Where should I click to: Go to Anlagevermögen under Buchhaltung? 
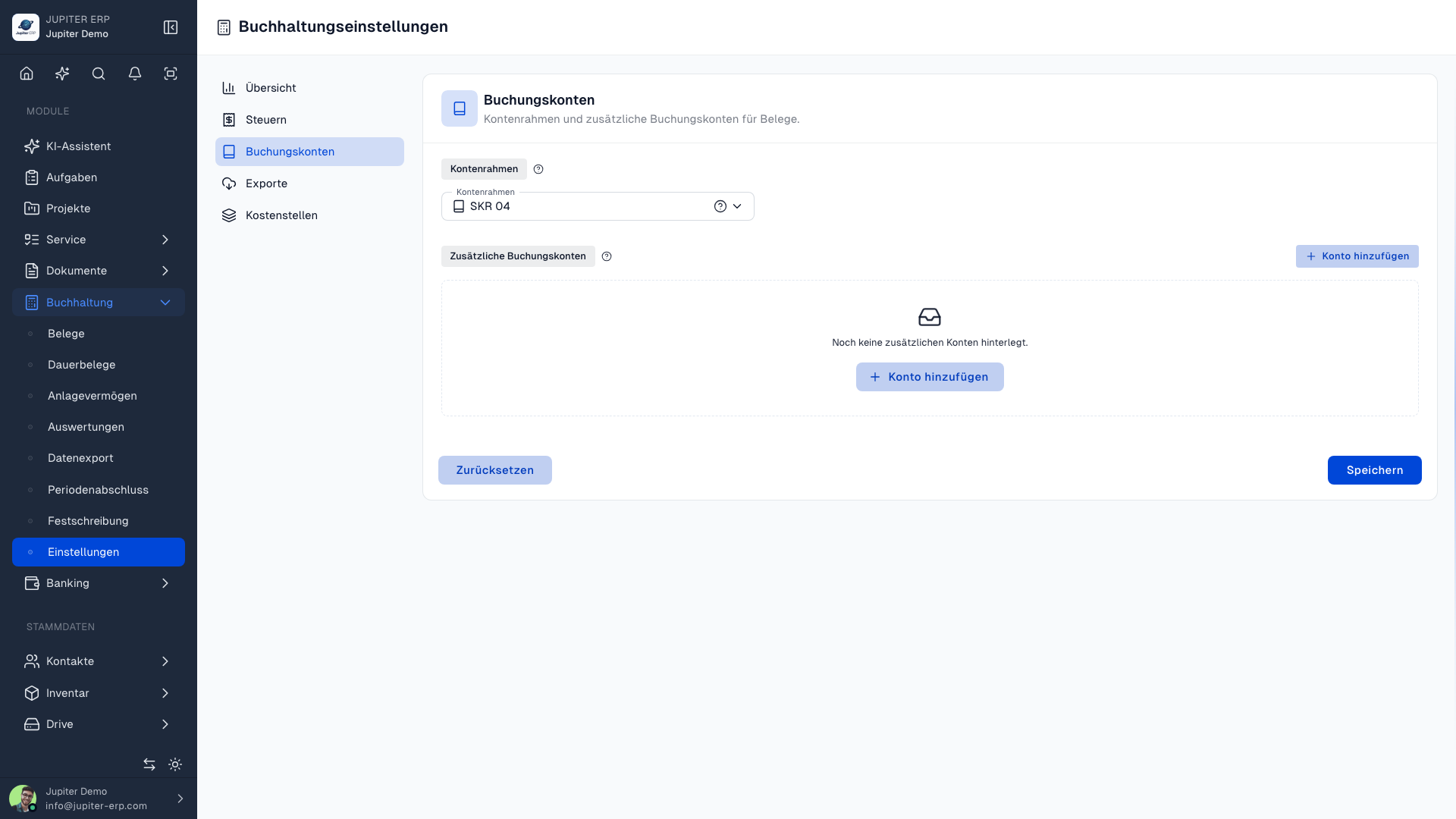(99, 396)
